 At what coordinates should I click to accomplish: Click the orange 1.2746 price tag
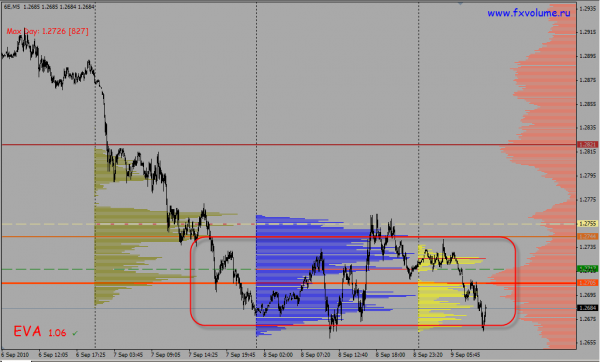pos(588,236)
